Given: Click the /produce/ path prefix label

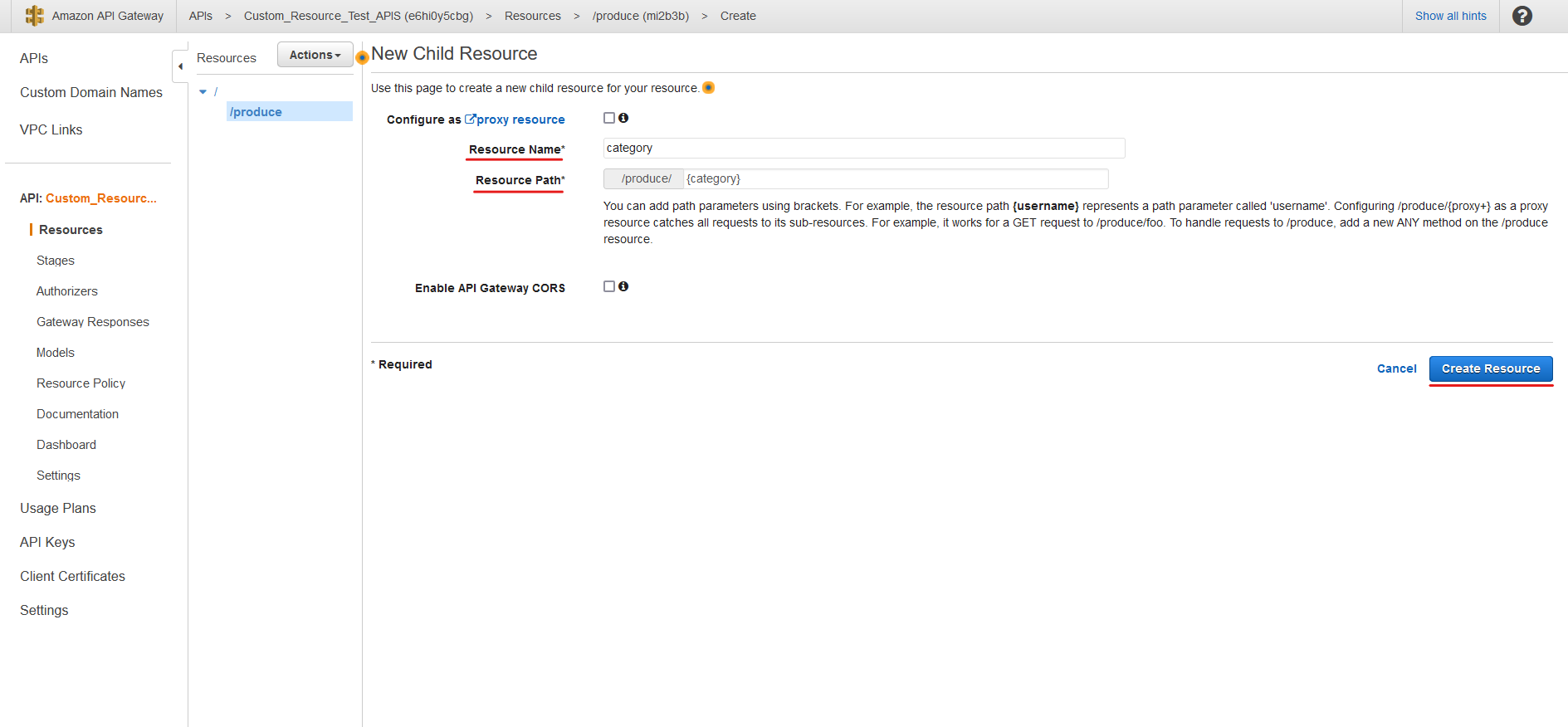Looking at the screenshot, I should click(644, 178).
